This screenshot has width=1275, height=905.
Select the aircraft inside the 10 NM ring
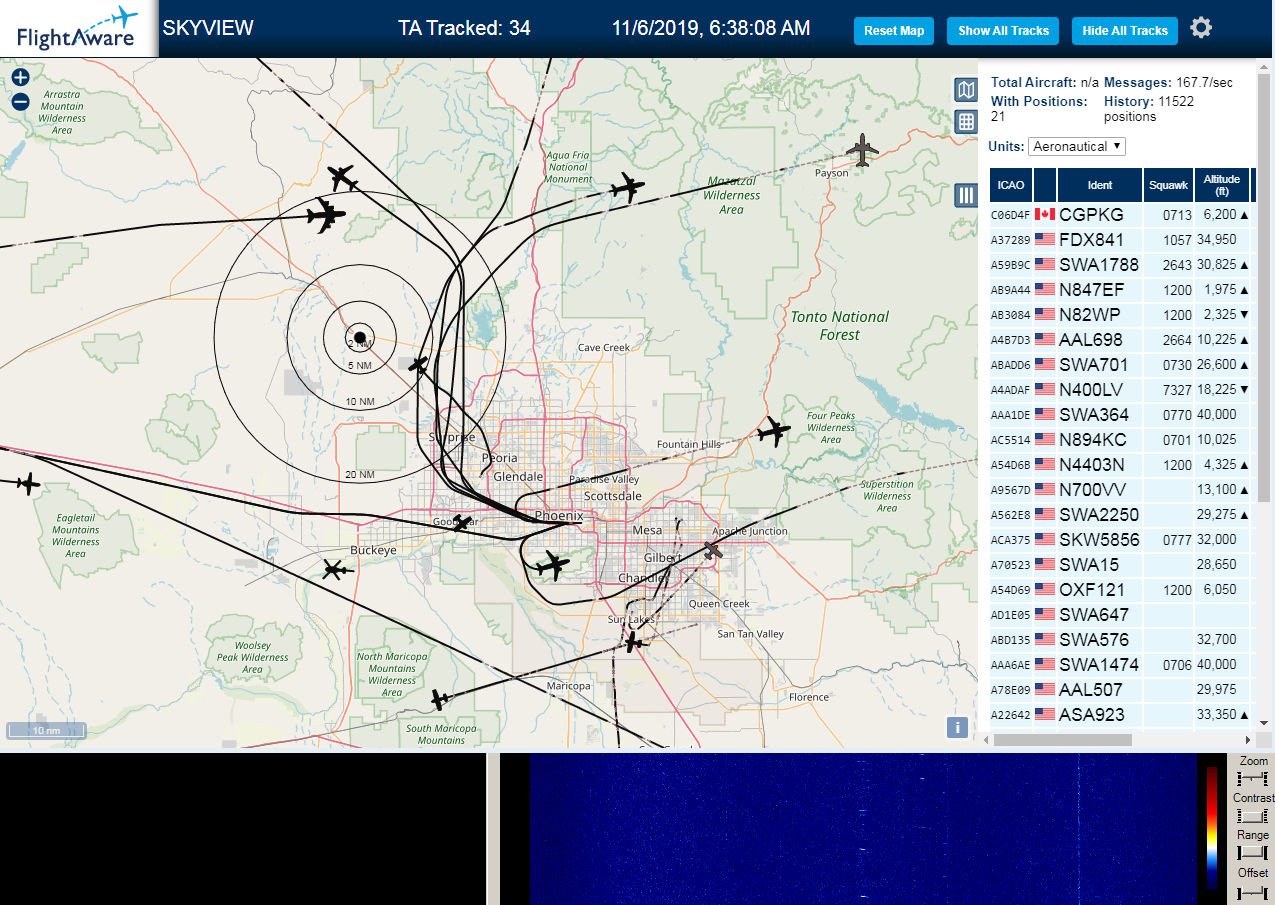(x=419, y=364)
